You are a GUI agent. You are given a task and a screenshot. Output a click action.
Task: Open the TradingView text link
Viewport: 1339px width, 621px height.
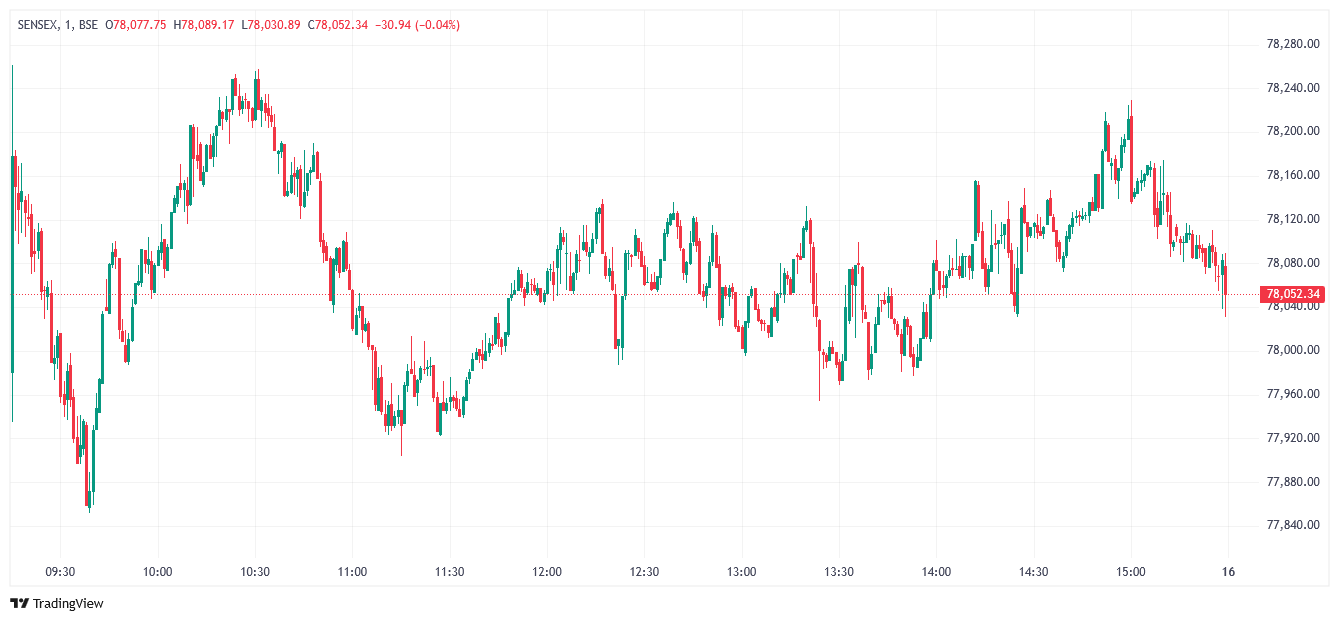68,603
